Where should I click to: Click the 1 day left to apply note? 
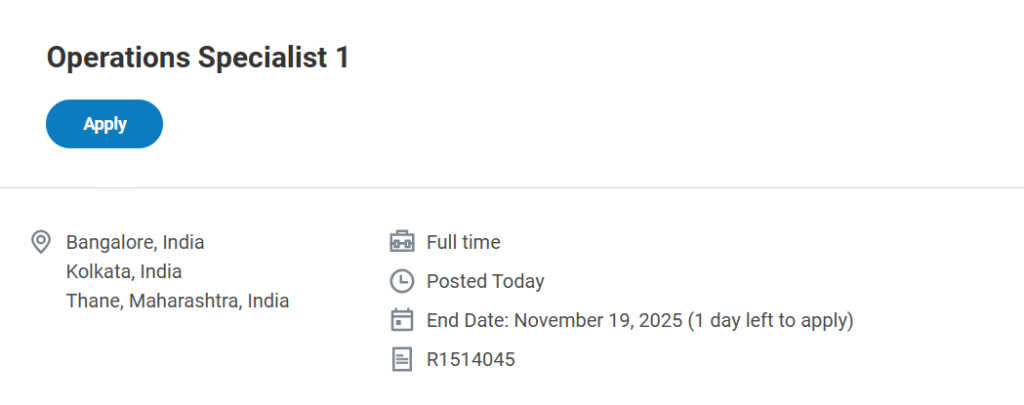pos(771,320)
